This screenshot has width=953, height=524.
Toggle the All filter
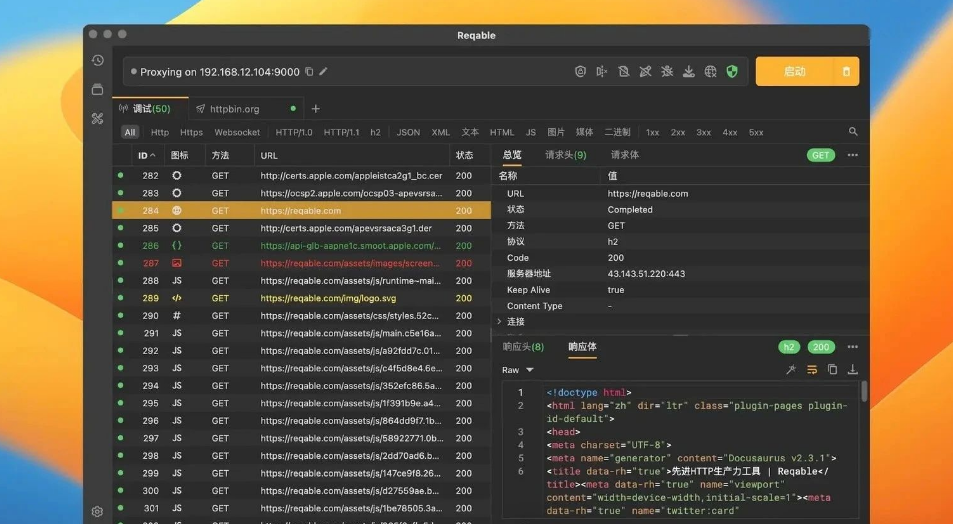130,132
